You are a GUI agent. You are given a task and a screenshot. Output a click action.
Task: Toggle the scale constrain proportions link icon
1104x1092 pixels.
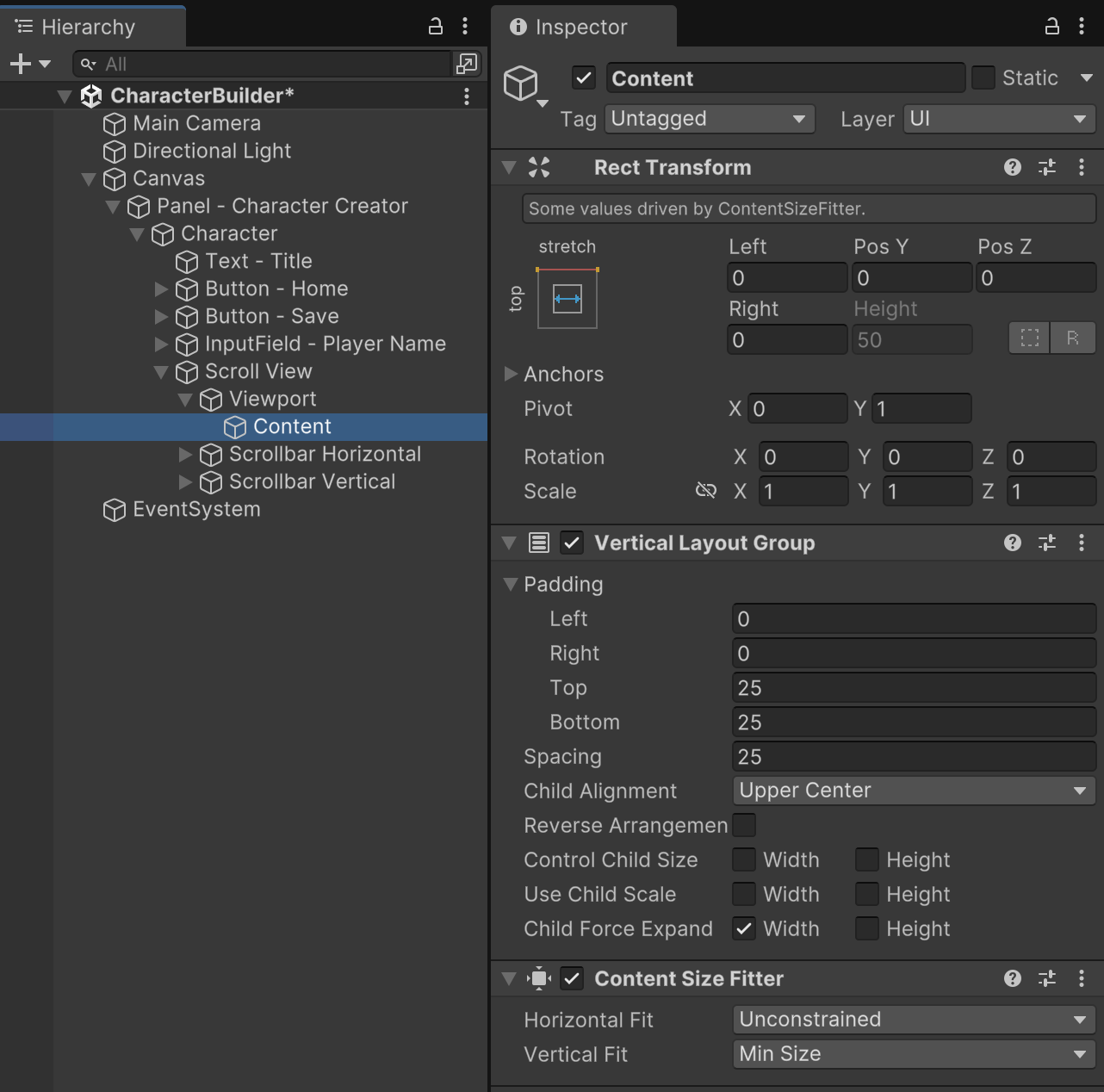pyautogui.click(x=705, y=491)
